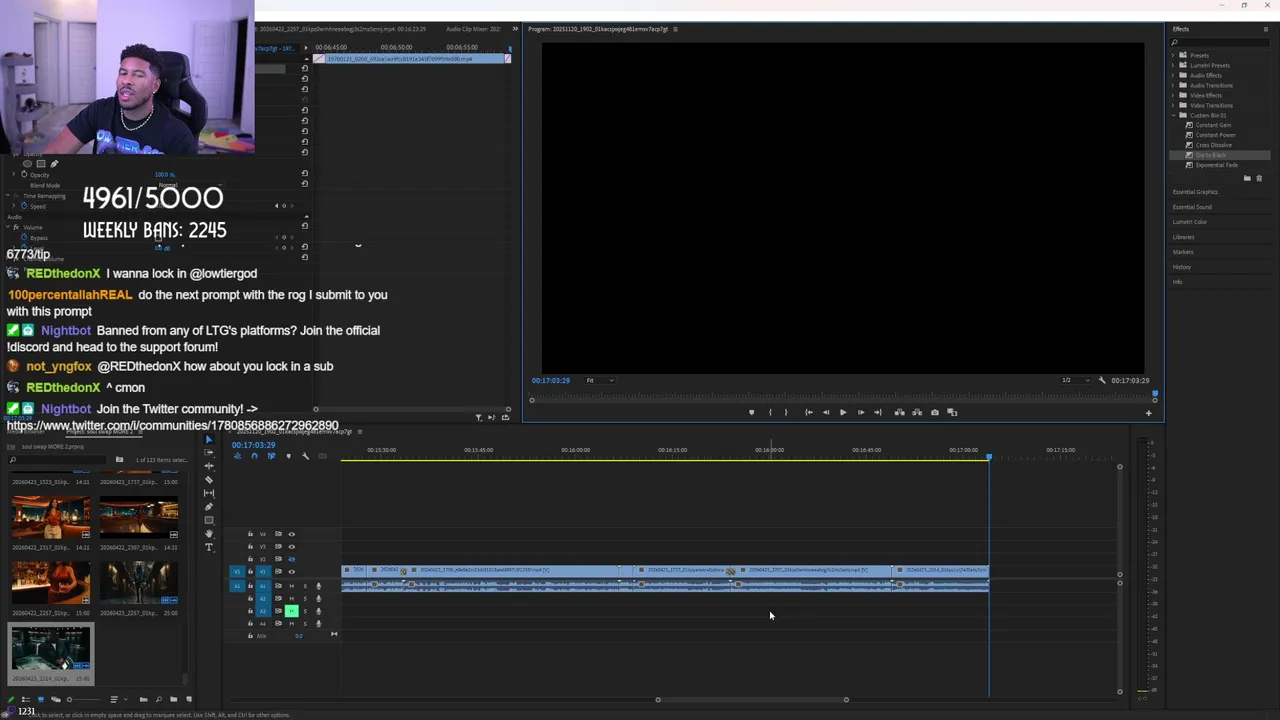Open the Markers panel tab
This screenshot has width=1280, height=720.
(1183, 252)
